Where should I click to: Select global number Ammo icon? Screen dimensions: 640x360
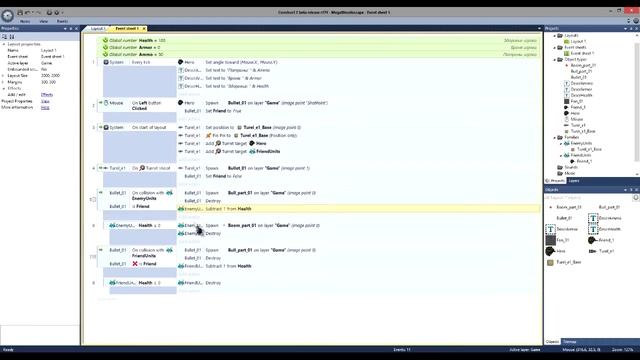[x=105, y=54]
